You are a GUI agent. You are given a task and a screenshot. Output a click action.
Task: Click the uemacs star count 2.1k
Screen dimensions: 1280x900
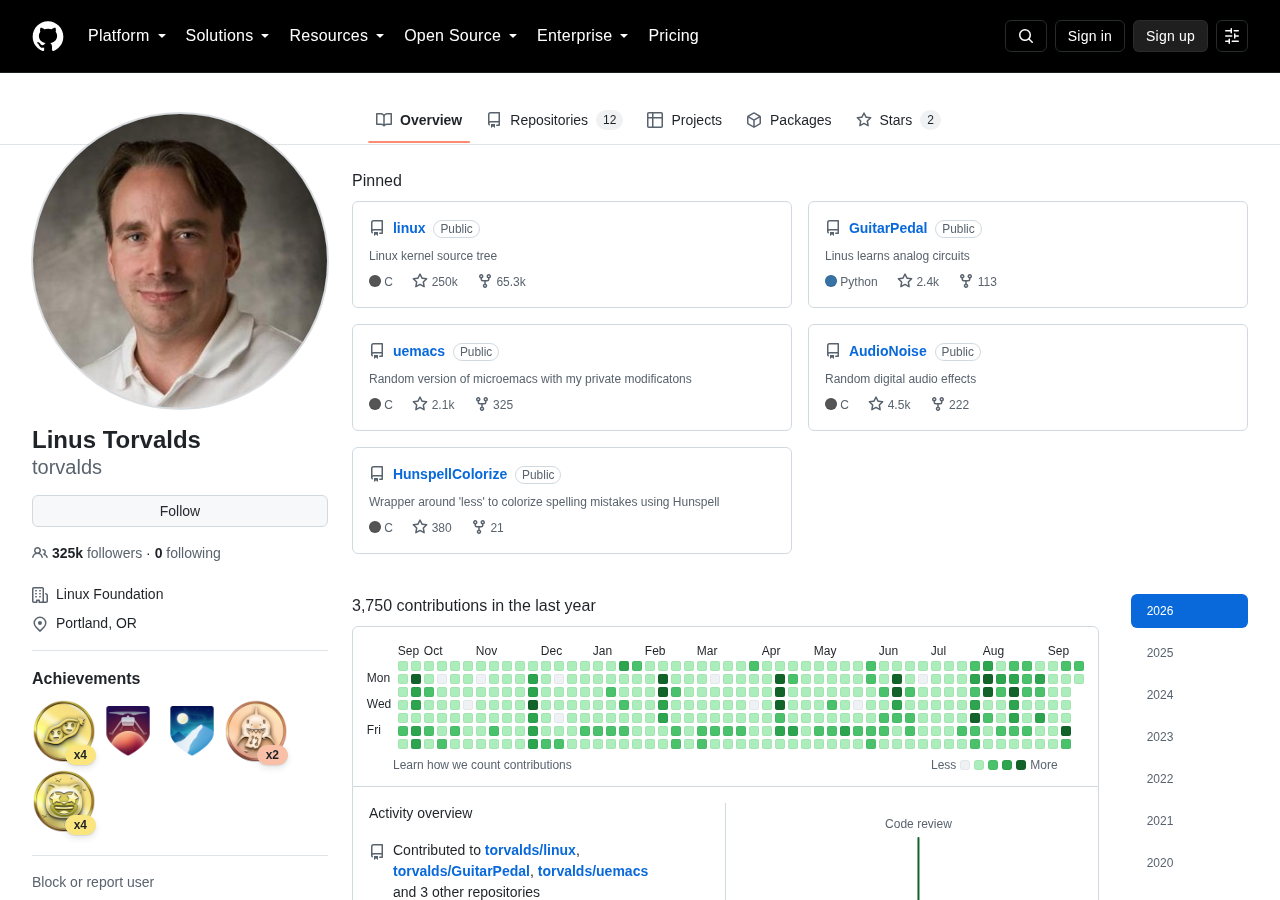(433, 405)
